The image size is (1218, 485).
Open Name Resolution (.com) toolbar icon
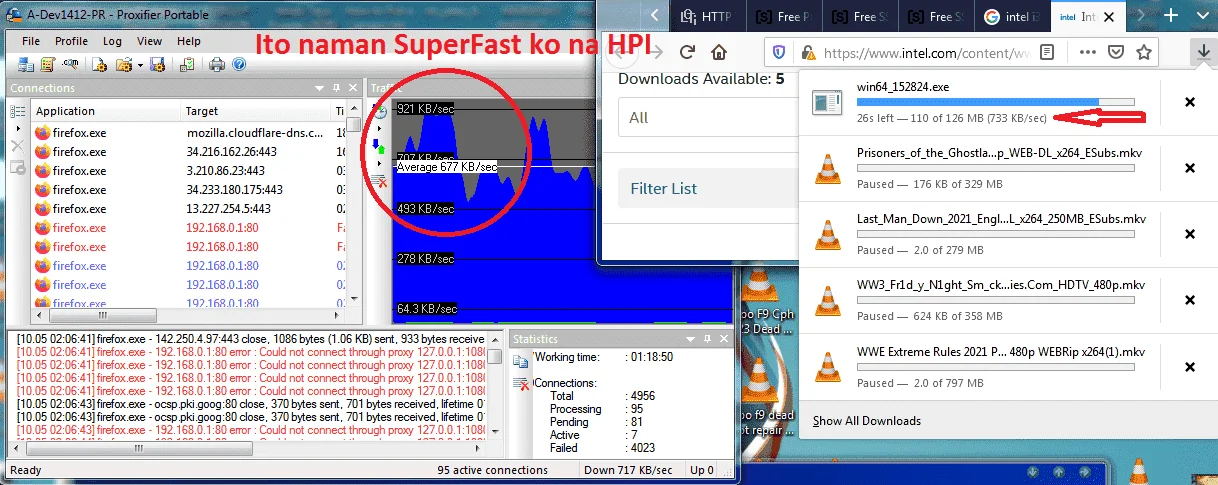(x=70, y=64)
